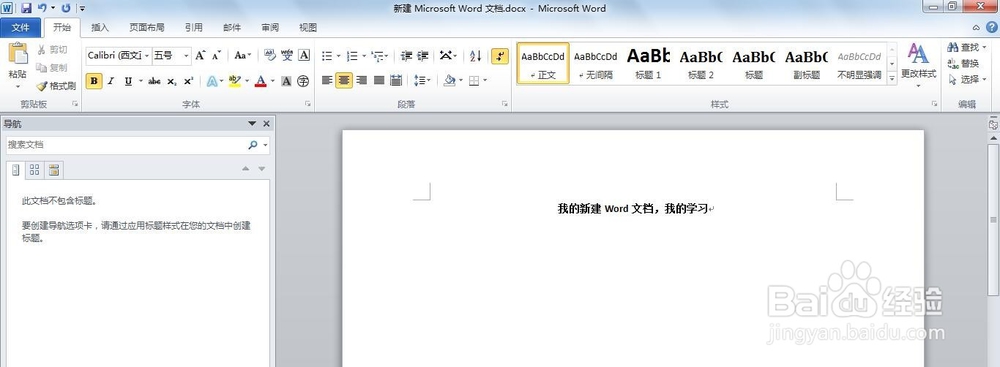Switch to the Page Layout (页面布局) tab

[x=147, y=27]
